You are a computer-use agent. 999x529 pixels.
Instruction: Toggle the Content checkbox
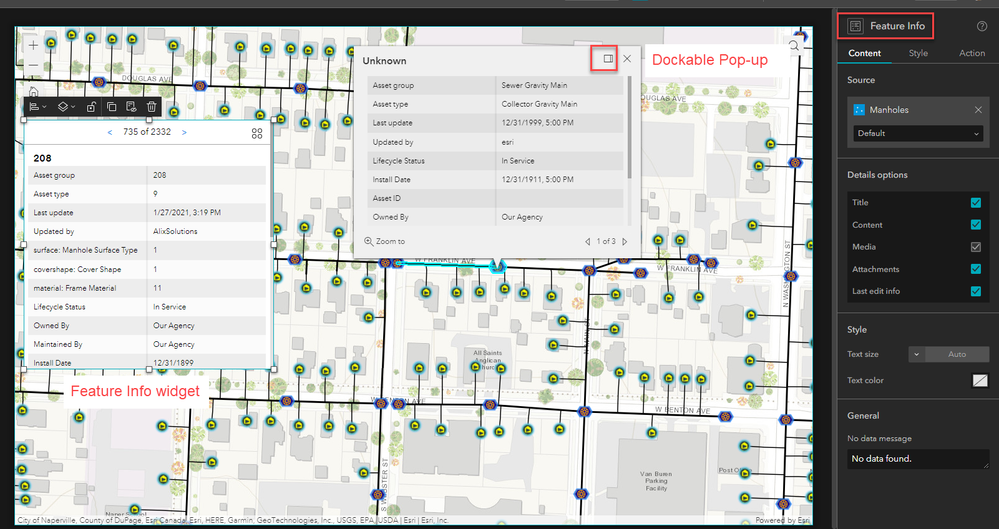click(x=975, y=225)
